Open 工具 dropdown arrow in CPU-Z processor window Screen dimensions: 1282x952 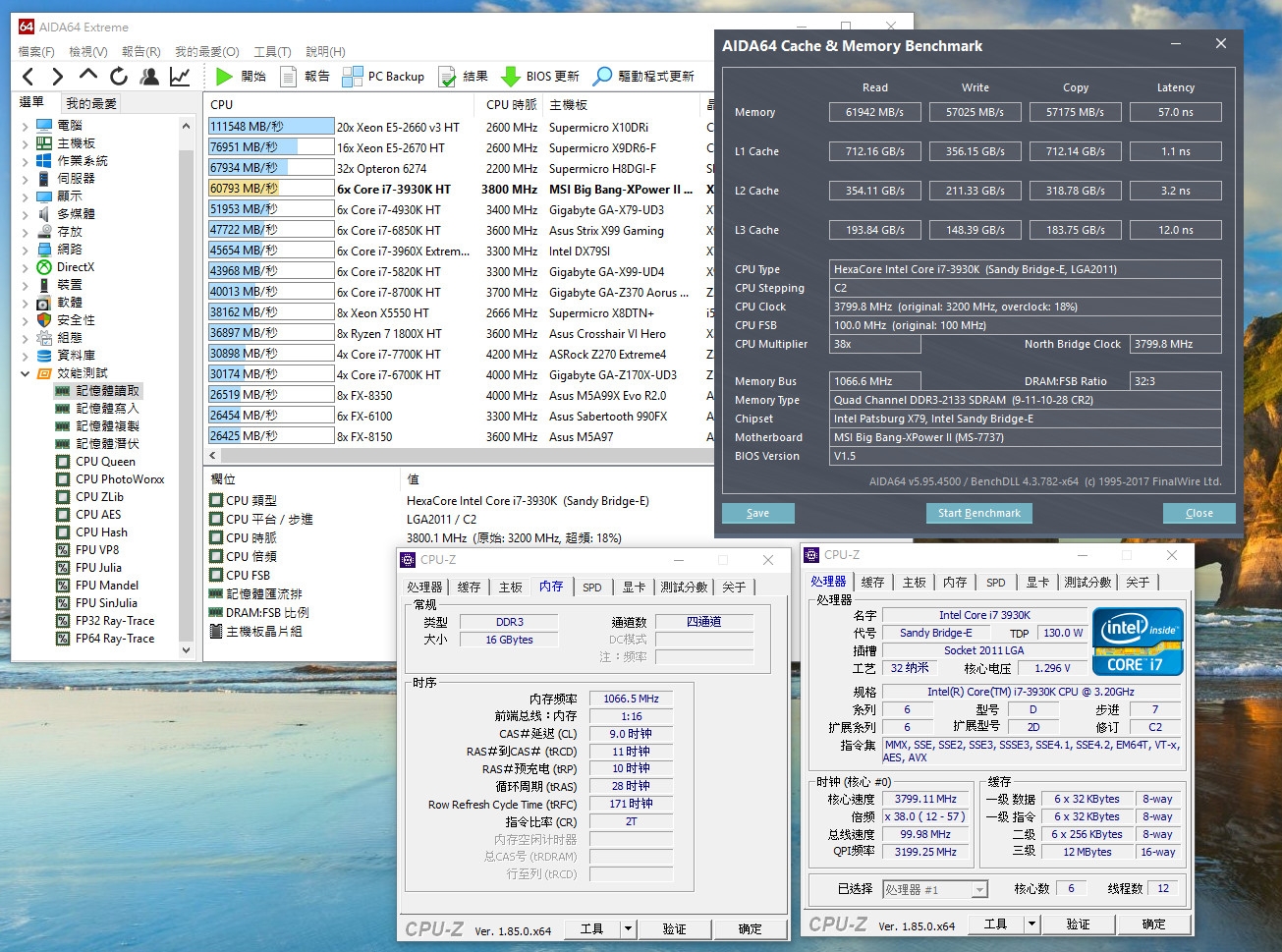[1031, 924]
